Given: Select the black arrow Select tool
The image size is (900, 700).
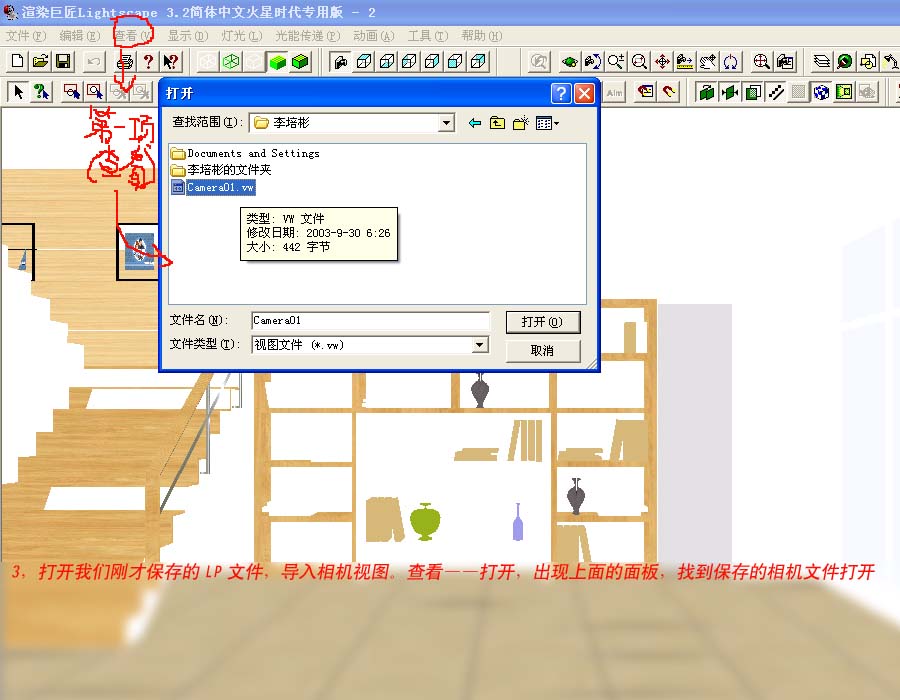Looking at the screenshot, I should 18,92.
